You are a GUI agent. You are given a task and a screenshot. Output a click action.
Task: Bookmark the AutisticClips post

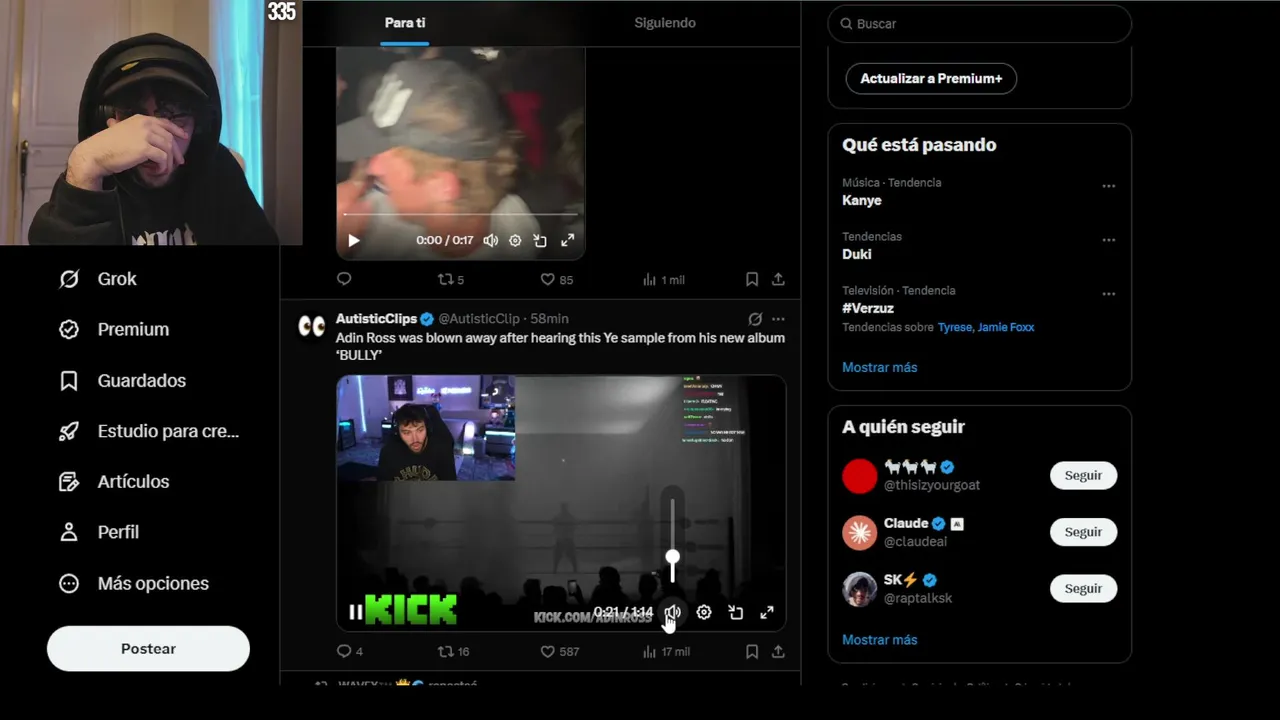[752, 651]
